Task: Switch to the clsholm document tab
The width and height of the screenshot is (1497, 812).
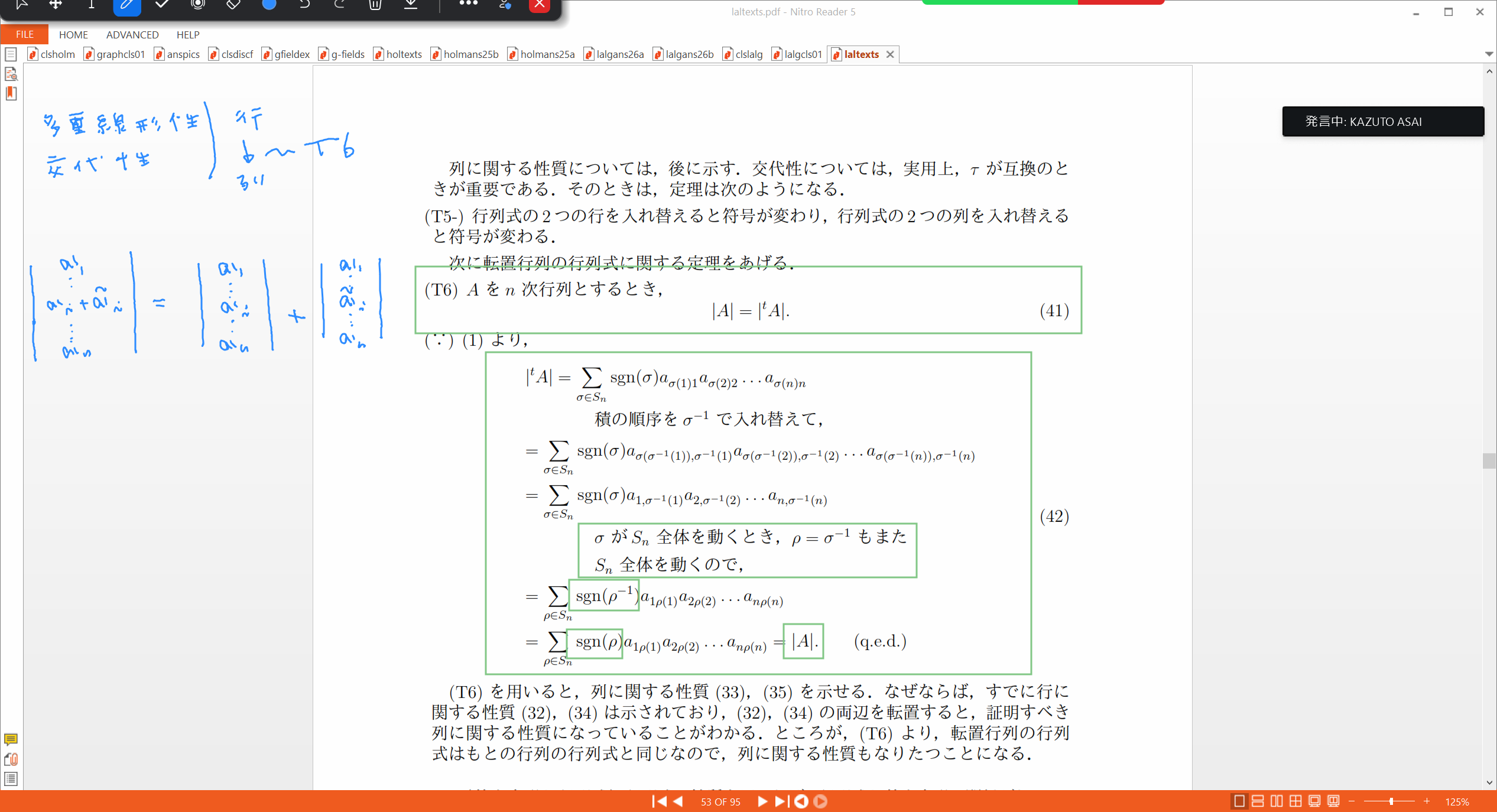Action: [52, 54]
